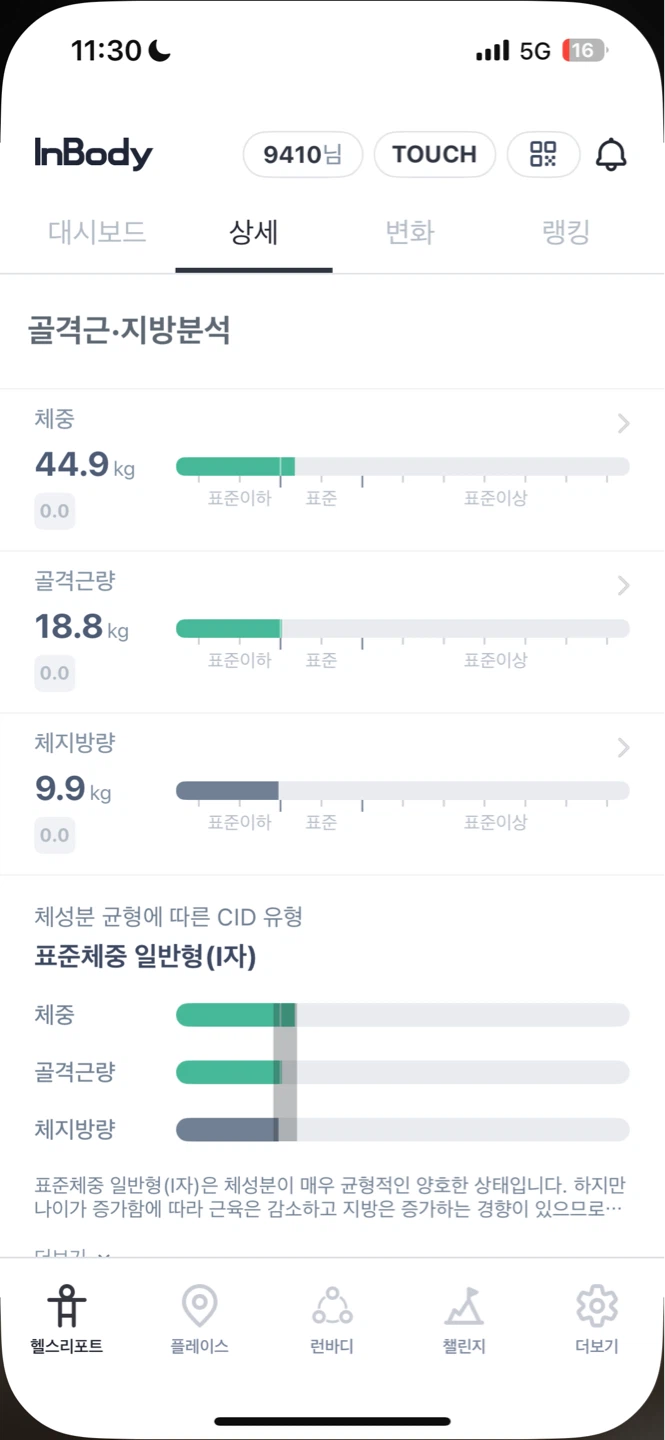Select the 상세 tab
Image resolution: width=665 pixels, height=1440 pixels.
click(x=254, y=233)
